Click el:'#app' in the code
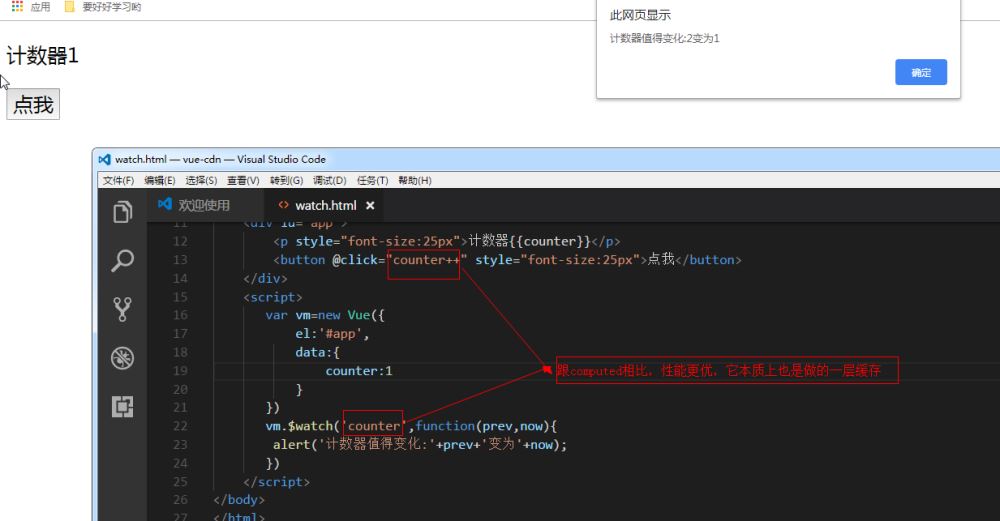Image resolution: width=1000 pixels, height=521 pixels. pyautogui.click(x=332, y=334)
